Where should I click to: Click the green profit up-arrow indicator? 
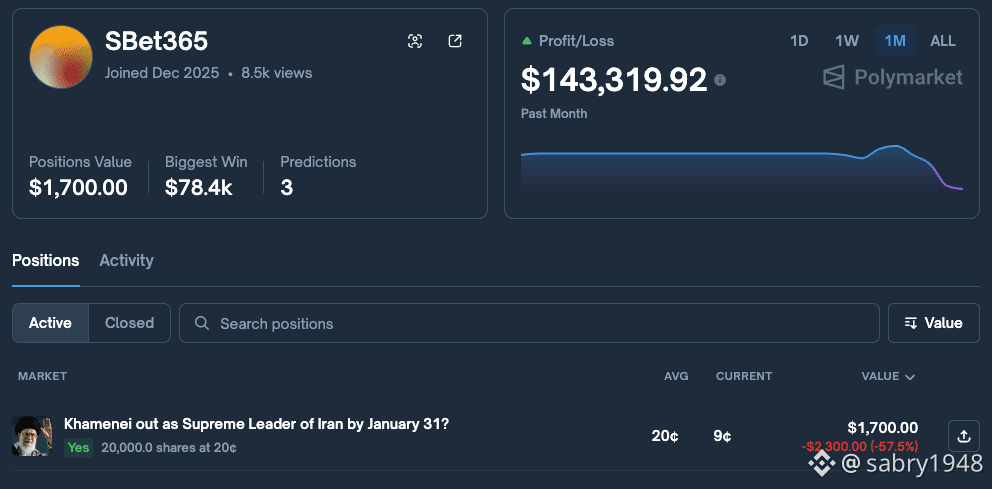tap(527, 41)
